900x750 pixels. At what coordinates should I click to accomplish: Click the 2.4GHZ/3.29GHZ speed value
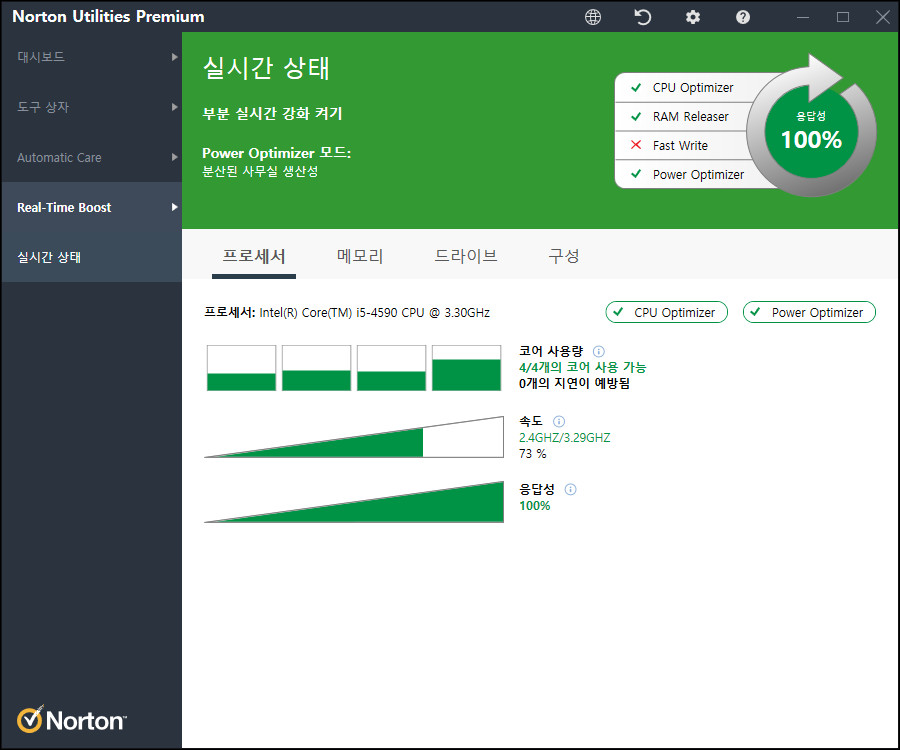click(x=564, y=438)
